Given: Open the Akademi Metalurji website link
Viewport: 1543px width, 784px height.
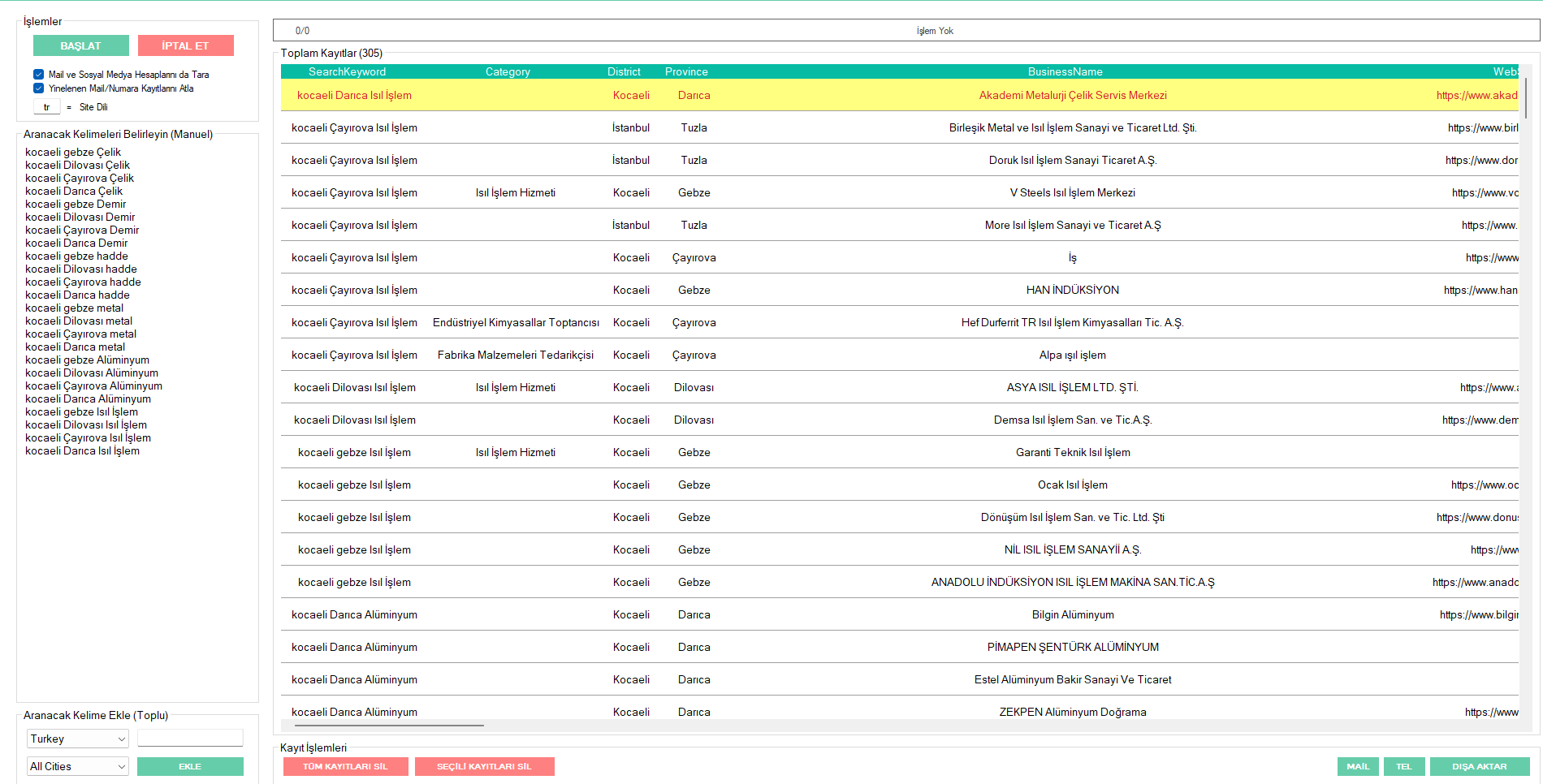Looking at the screenshot, I should click(1476, 95).
